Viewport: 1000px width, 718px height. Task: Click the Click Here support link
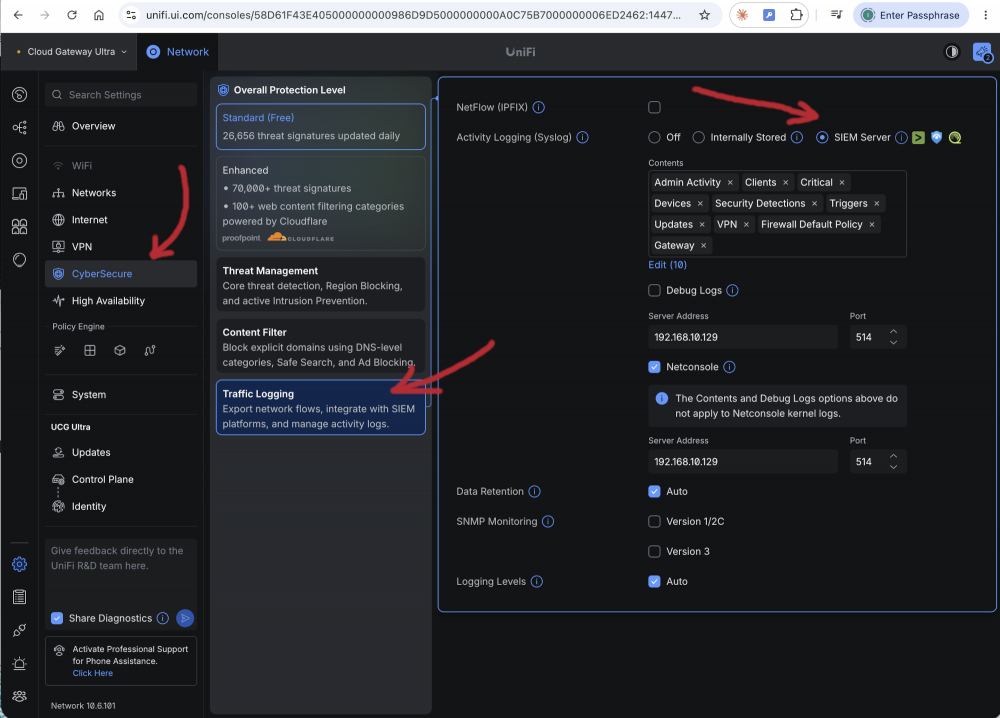tap(92, 673)
